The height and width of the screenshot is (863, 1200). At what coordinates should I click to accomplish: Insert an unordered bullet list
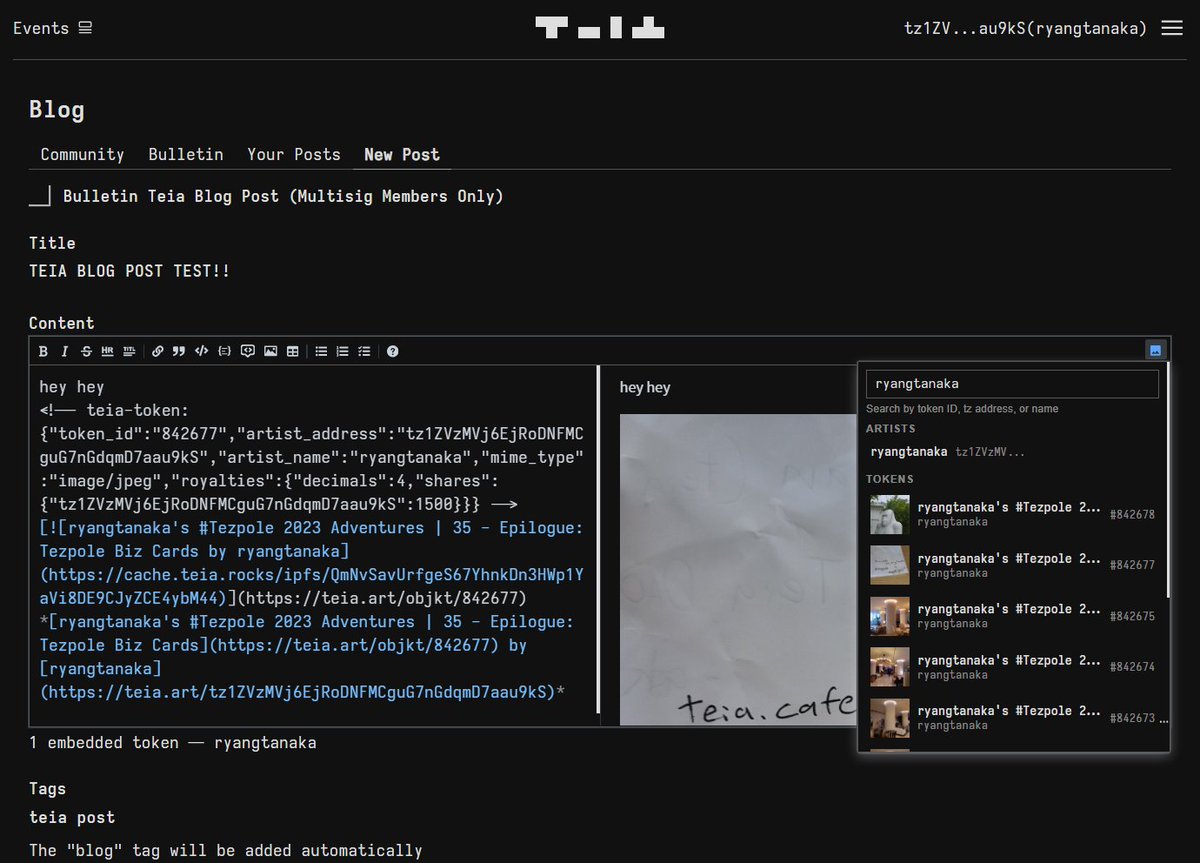(321, 351)
